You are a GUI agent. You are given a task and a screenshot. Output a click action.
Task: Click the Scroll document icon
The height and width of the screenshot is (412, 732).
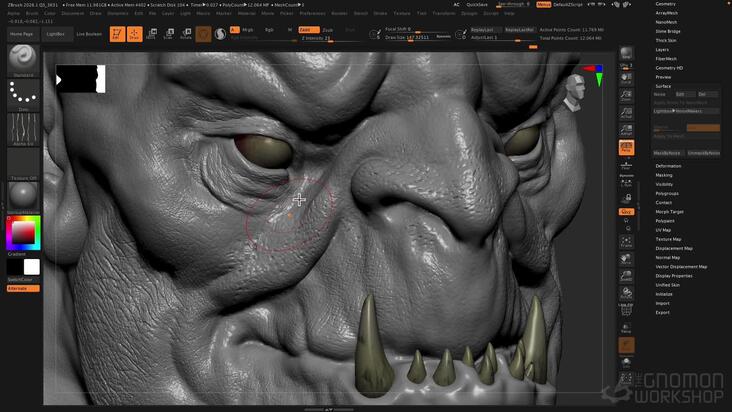coord(626,78)
